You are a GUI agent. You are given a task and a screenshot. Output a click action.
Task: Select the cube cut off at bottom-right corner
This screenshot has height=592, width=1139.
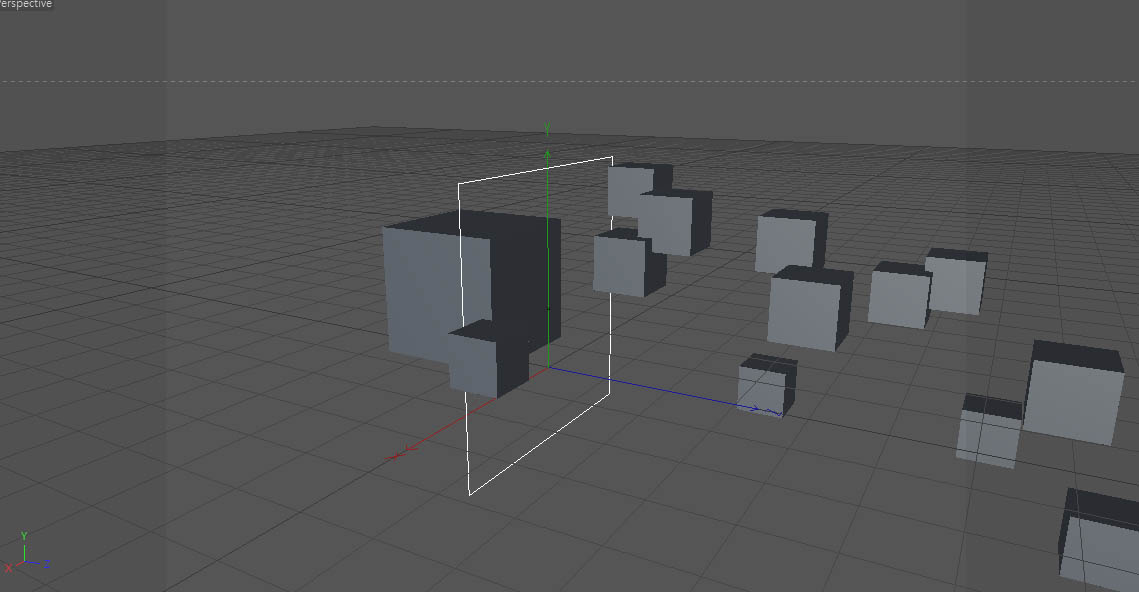1098,538
